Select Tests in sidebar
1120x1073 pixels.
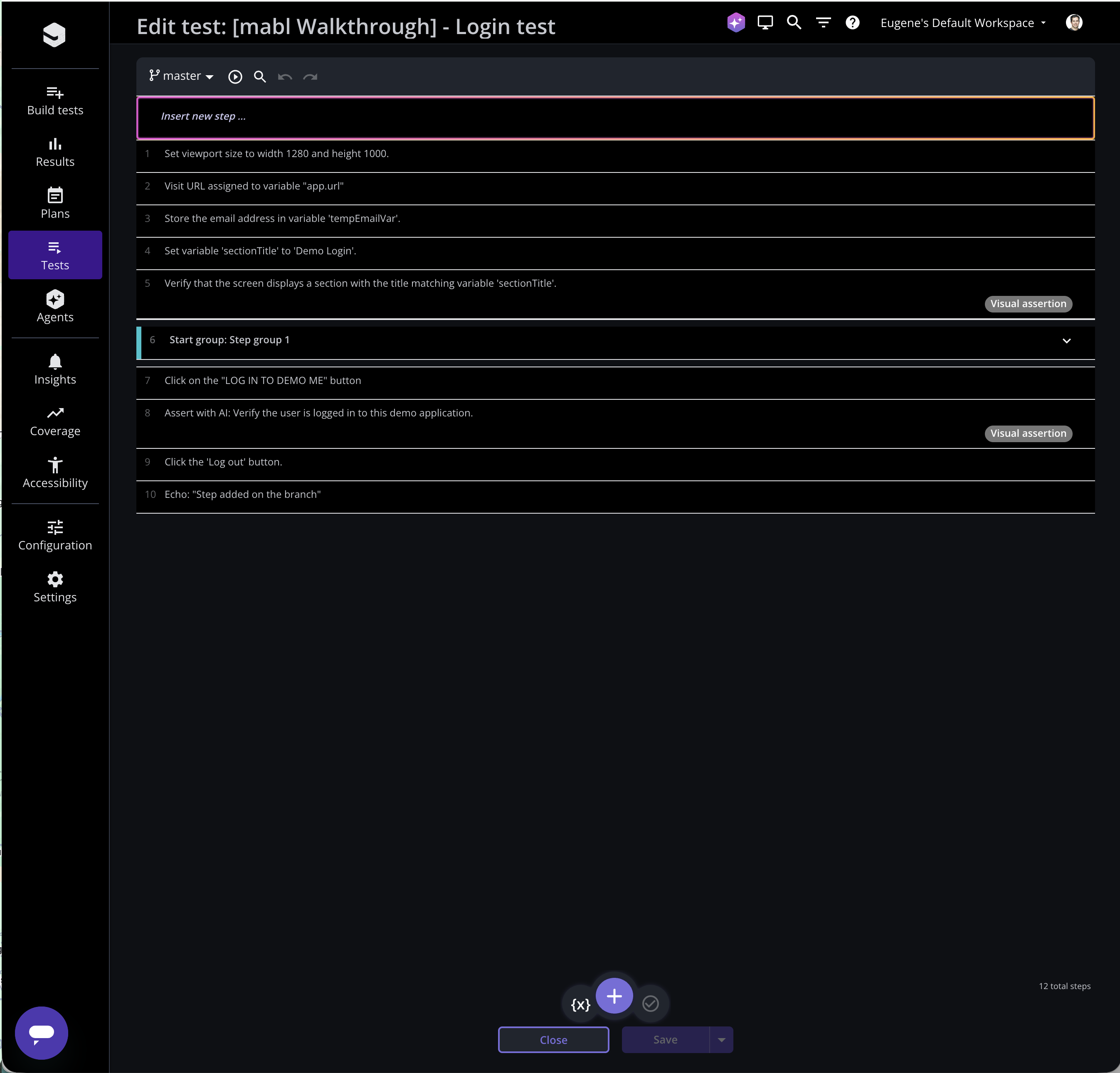[55, 255]
